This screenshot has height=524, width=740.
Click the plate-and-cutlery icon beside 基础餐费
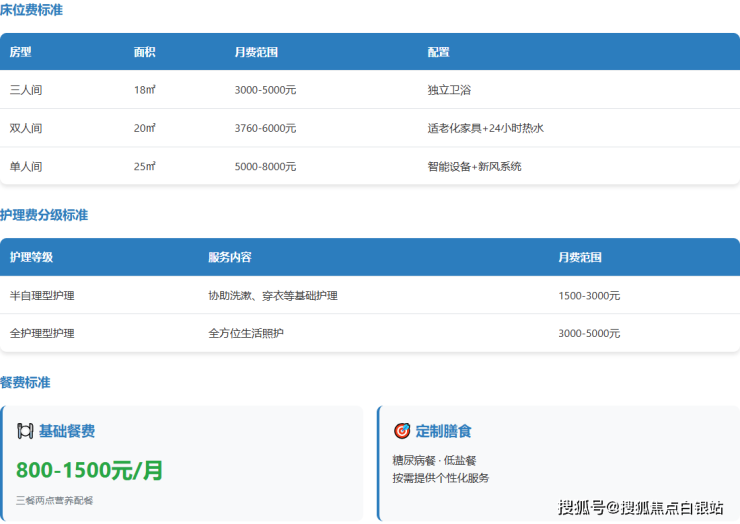[25, 431]
